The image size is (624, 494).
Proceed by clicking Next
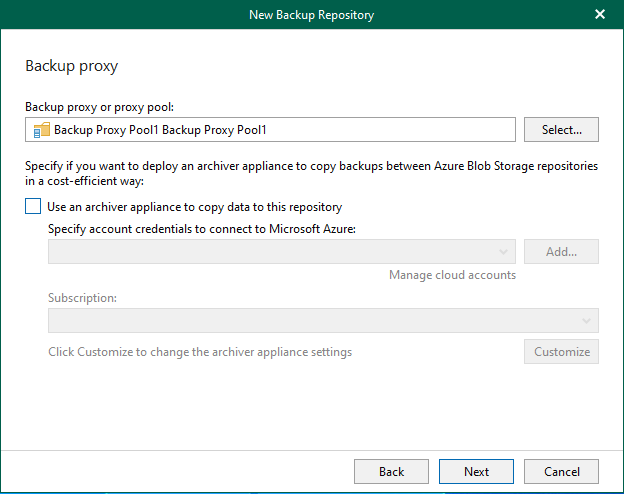pos(476,471)
